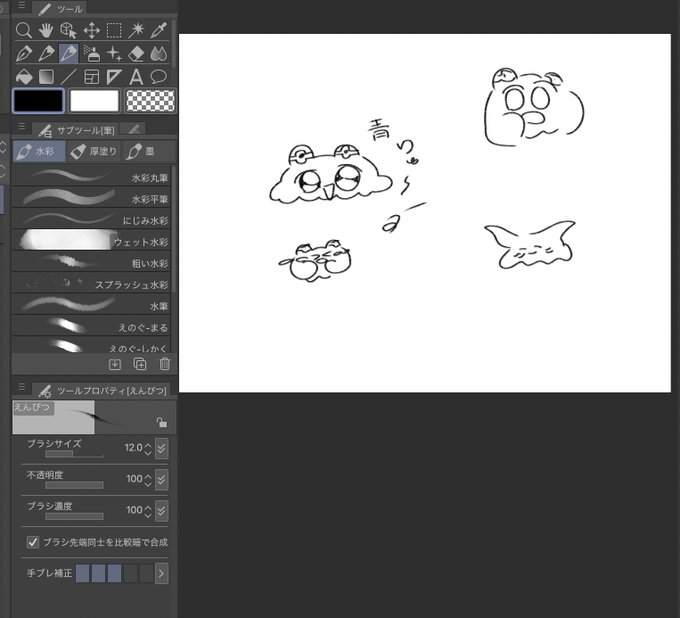Select the 水彩丸筆 brush
680x618 pixels.
coord(92,175)
